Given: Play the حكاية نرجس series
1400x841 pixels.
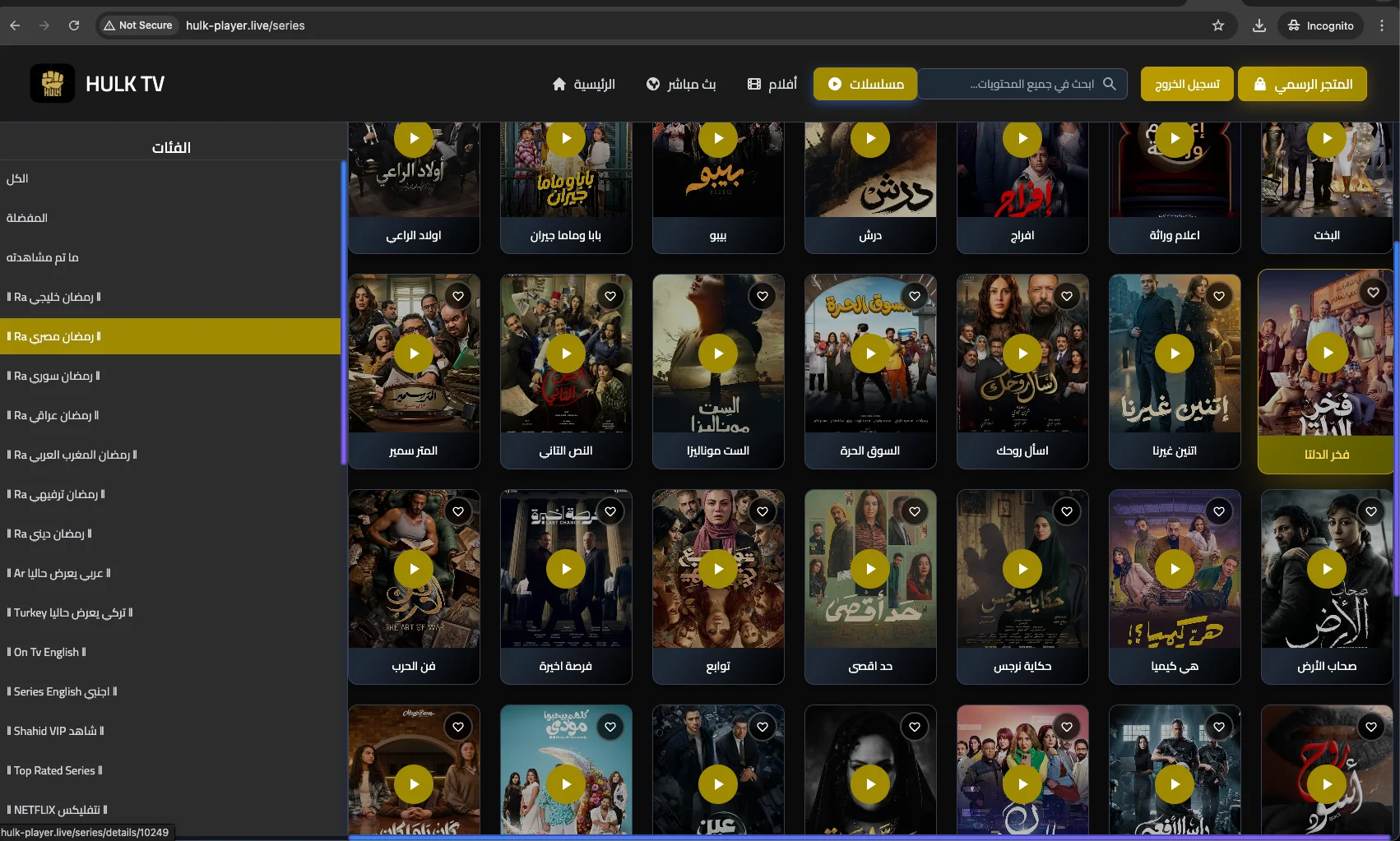Looking at the screenshot, I should pos(1022,569).
